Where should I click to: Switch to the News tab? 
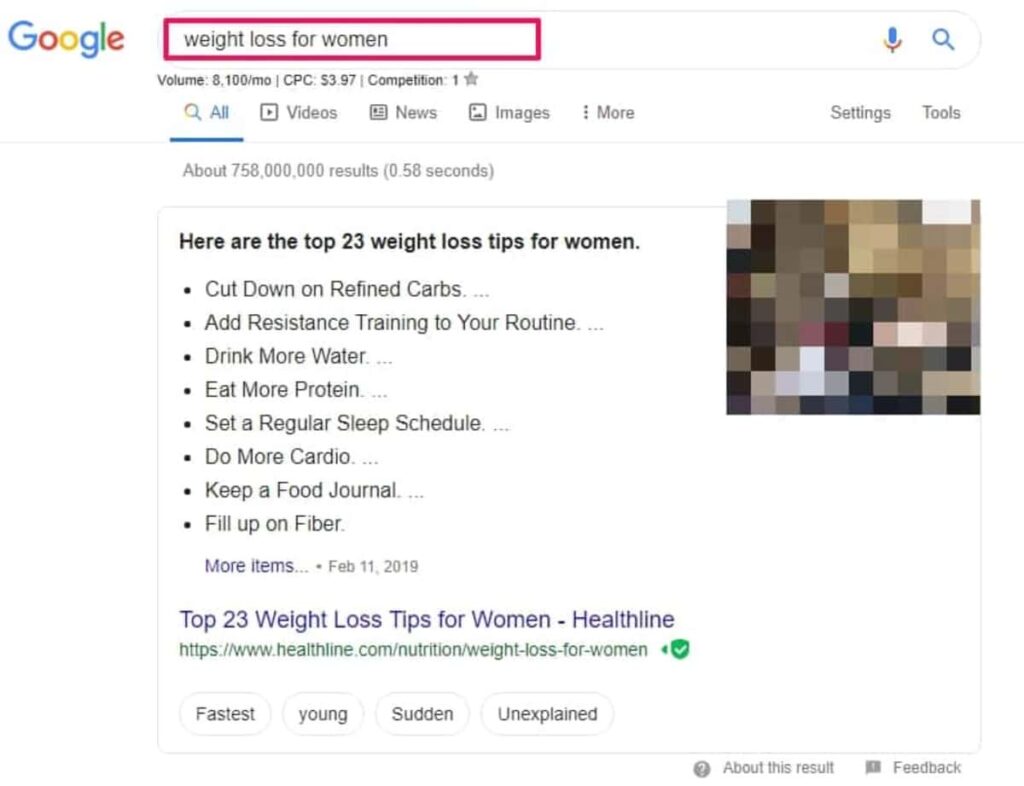coord(404,112)
